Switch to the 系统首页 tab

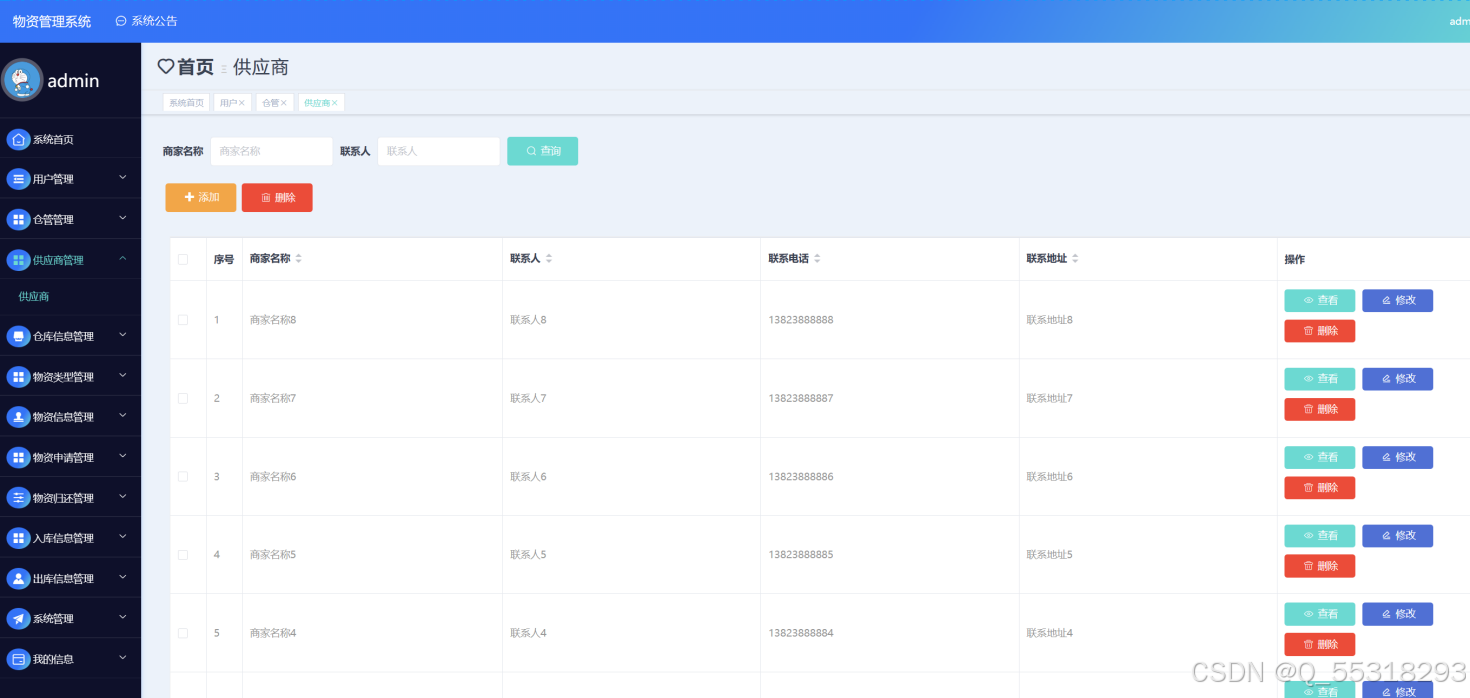[186, 103]
